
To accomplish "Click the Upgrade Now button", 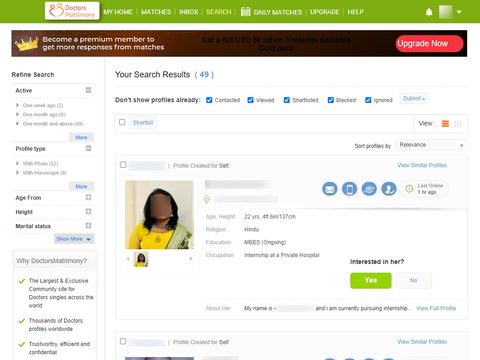I will click(x=429, y=44).
